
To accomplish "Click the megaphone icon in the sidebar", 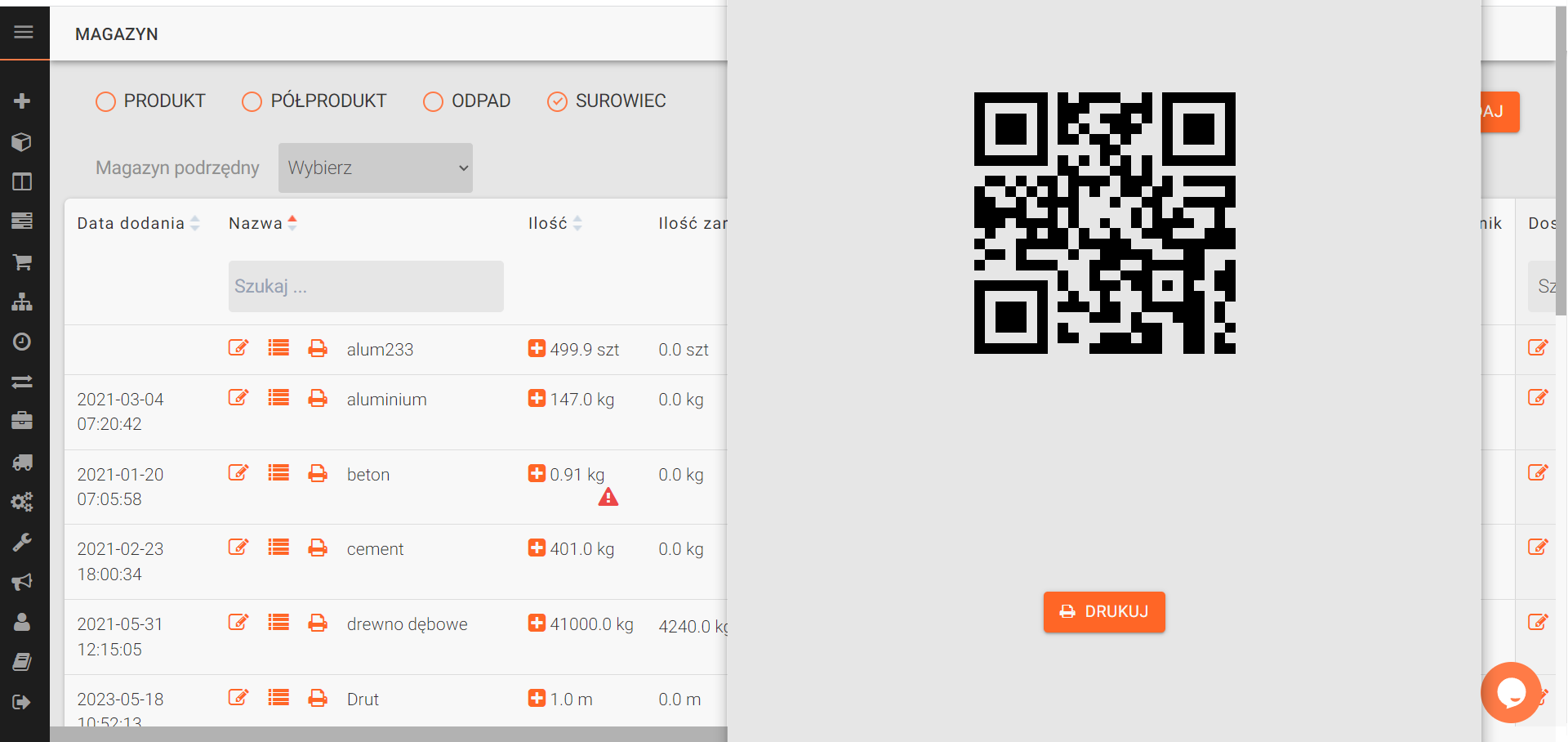I will tap(22, 582).
